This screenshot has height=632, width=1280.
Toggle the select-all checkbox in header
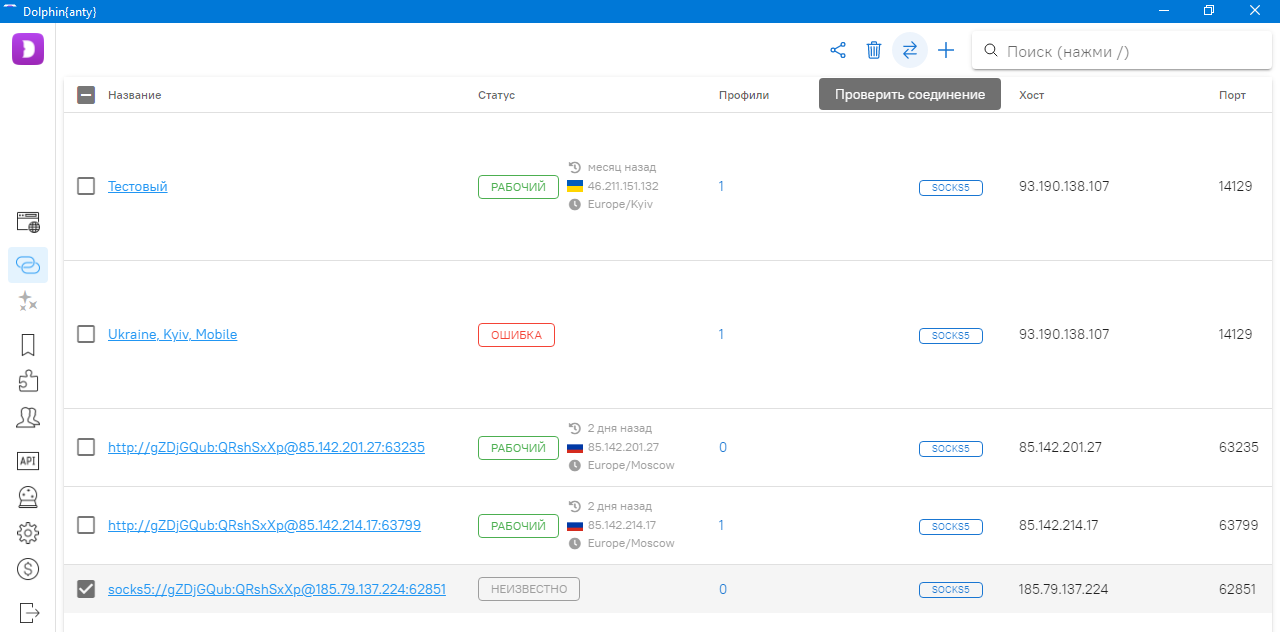coord(86,95)
